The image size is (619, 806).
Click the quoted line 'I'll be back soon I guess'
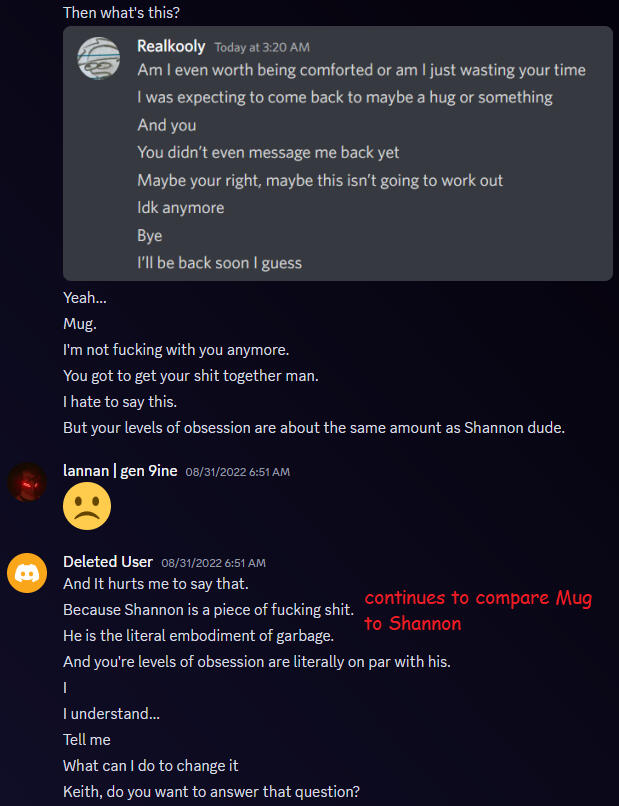click(220, 263)
